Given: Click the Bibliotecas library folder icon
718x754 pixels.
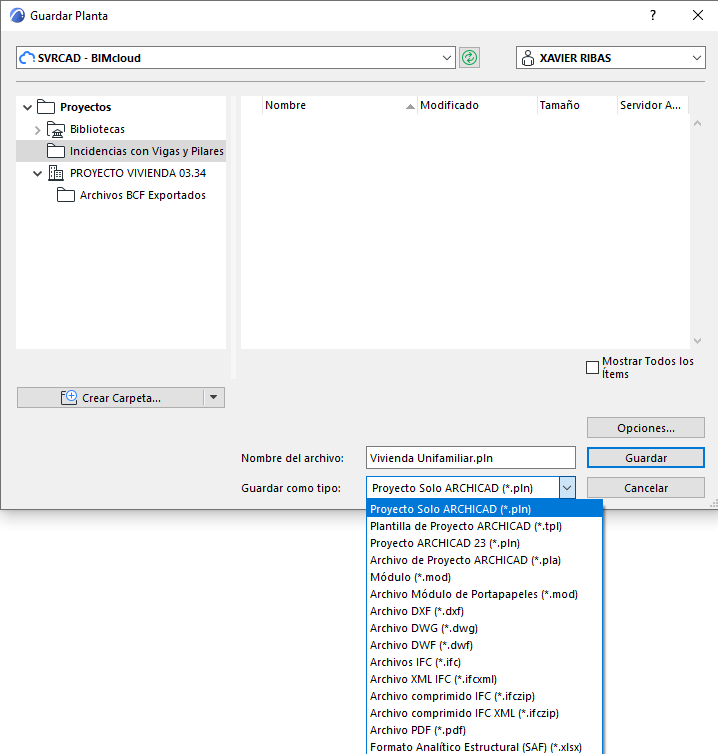Looking at the screenshot, I should click(x=56, y=129).
